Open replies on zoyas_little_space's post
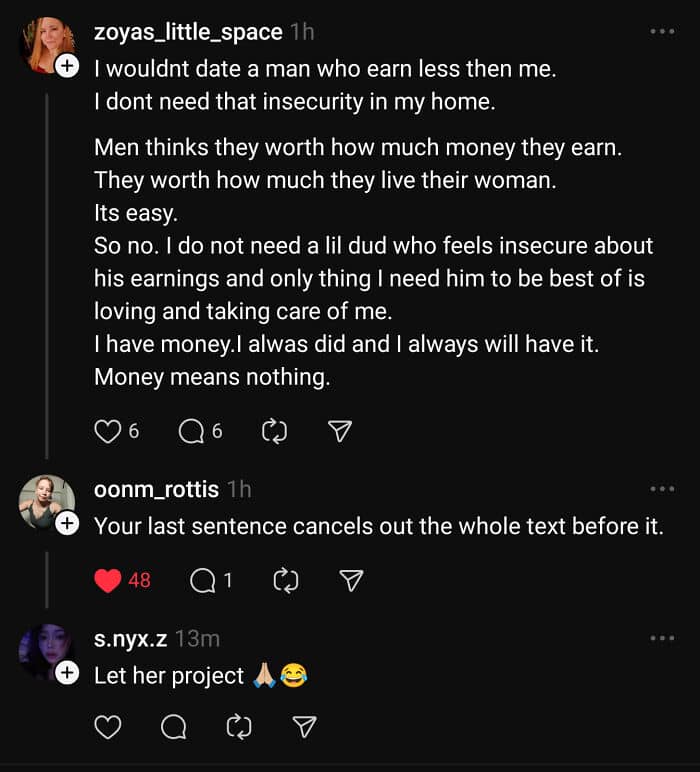This screenshot has height=772, width=700. click(x=190, y=431)
